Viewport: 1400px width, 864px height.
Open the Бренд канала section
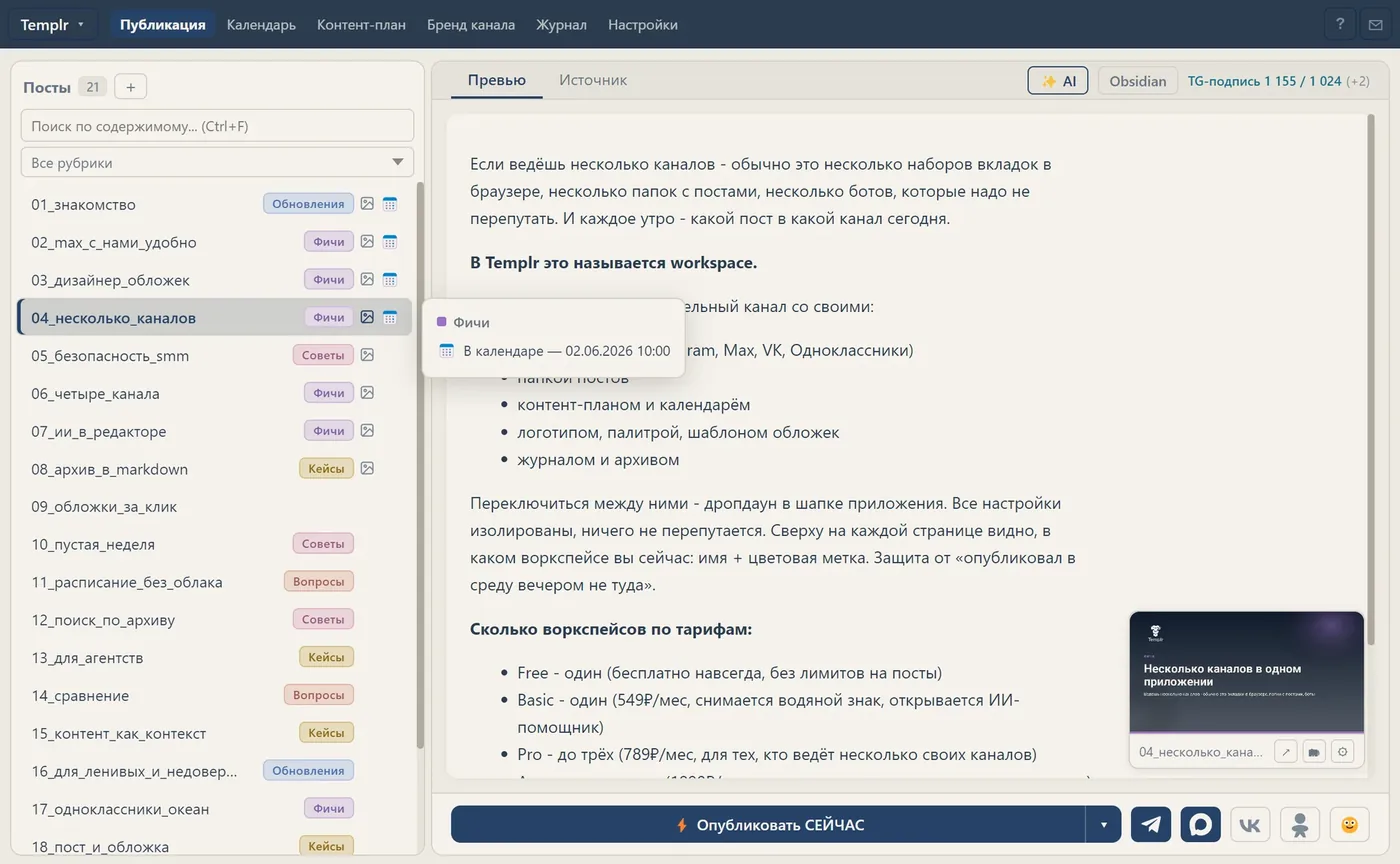tap(471, 24)
